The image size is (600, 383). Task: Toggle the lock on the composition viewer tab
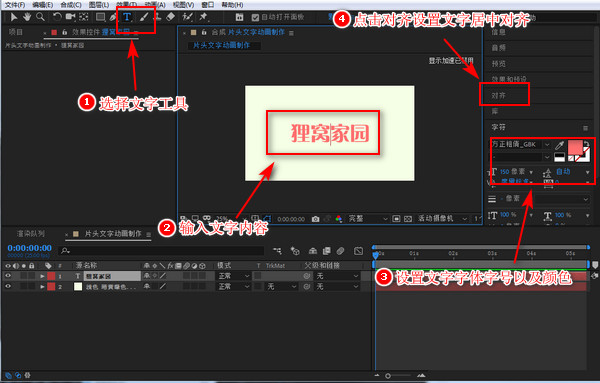pyautogui.click(x=204, y=33)
